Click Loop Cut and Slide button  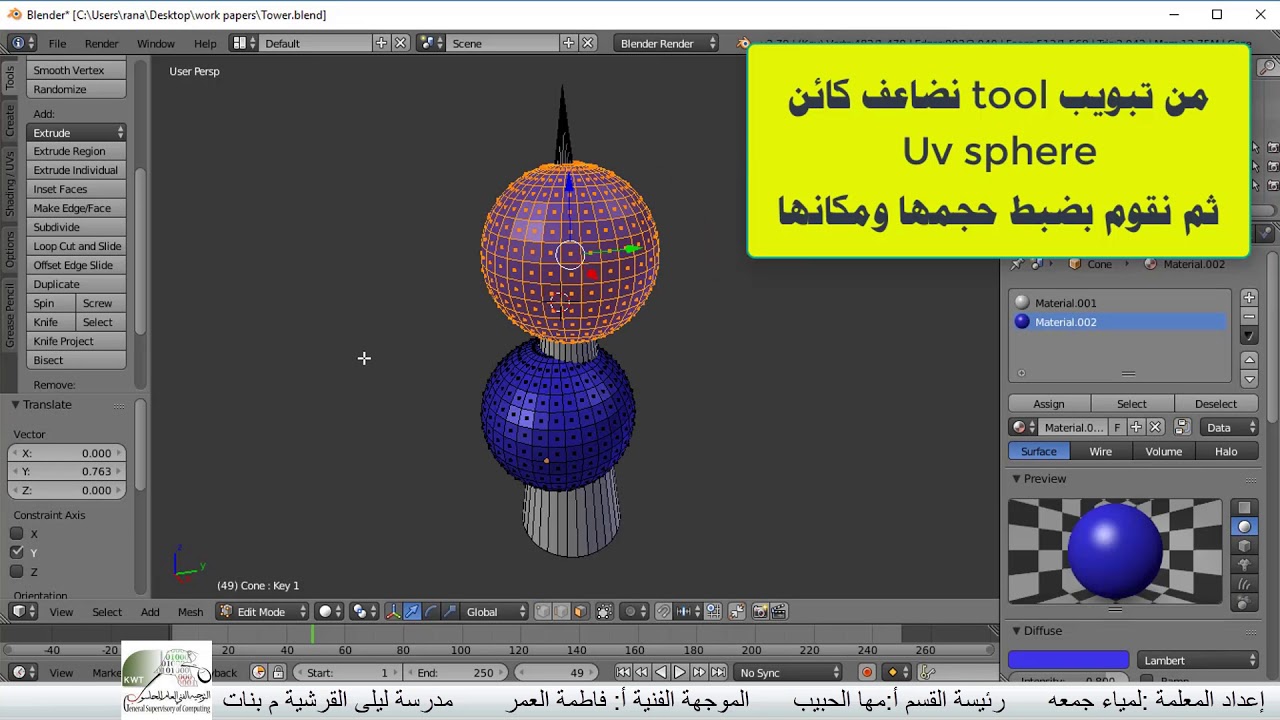tap(76, 246)
